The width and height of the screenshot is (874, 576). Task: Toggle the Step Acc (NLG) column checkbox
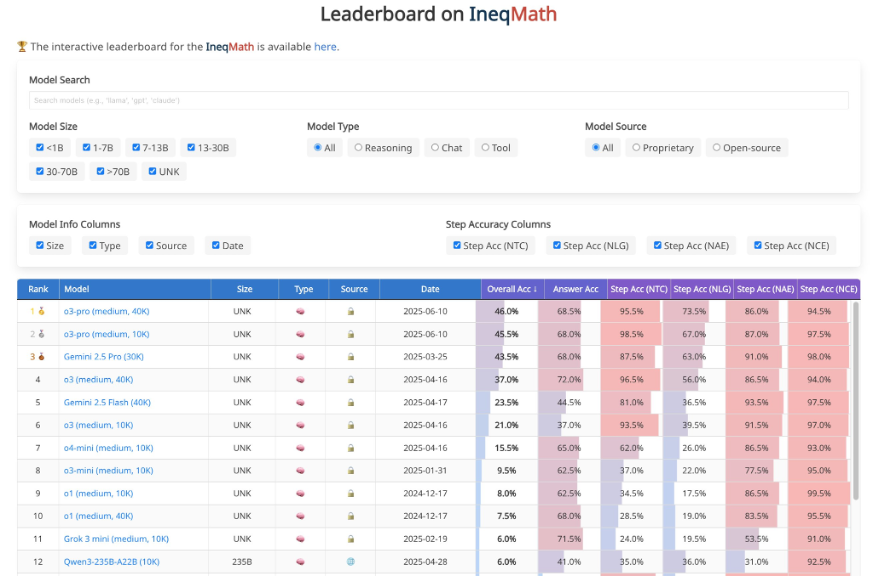[x=557, y=245]
